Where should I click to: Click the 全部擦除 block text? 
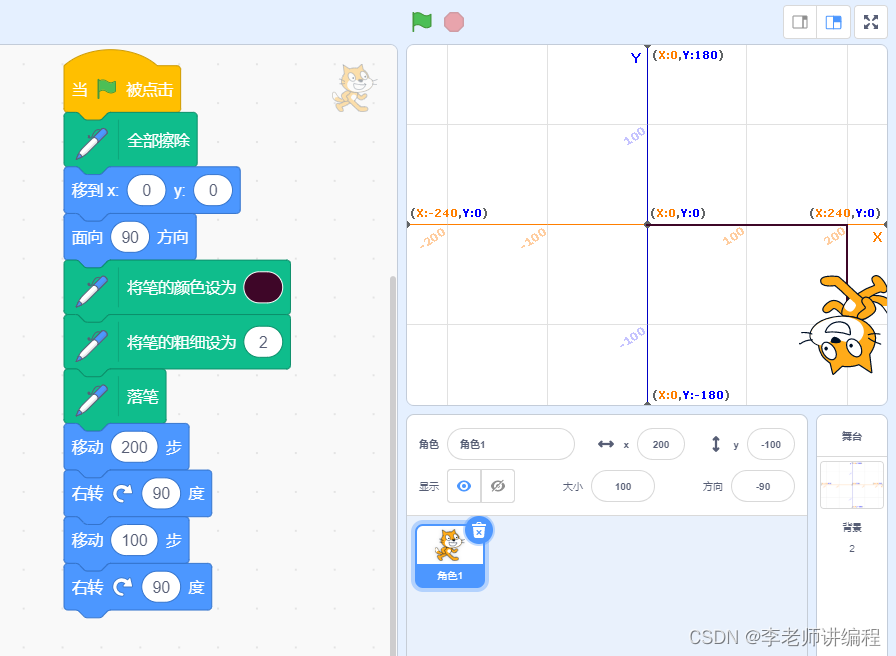pos(158,140)
